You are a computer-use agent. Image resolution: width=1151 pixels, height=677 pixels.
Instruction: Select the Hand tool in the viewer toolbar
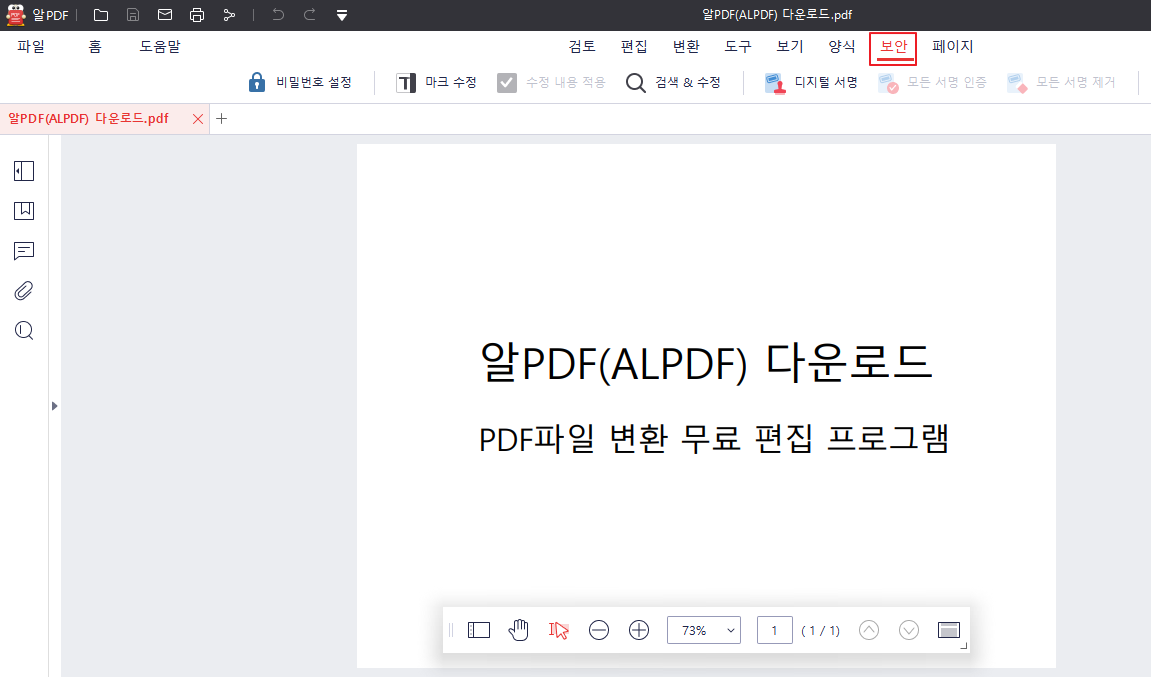[x=519, y=629]
